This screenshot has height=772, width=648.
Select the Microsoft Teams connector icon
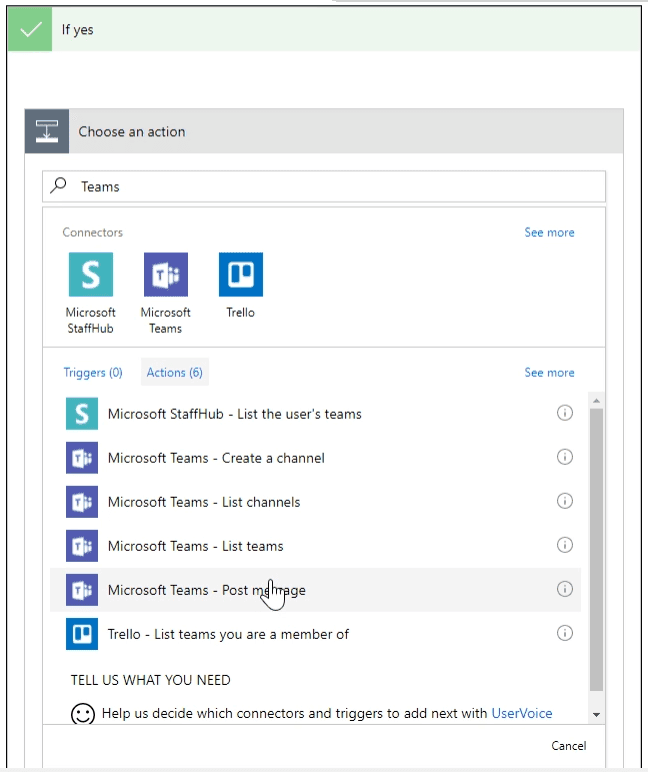point(165,274)
